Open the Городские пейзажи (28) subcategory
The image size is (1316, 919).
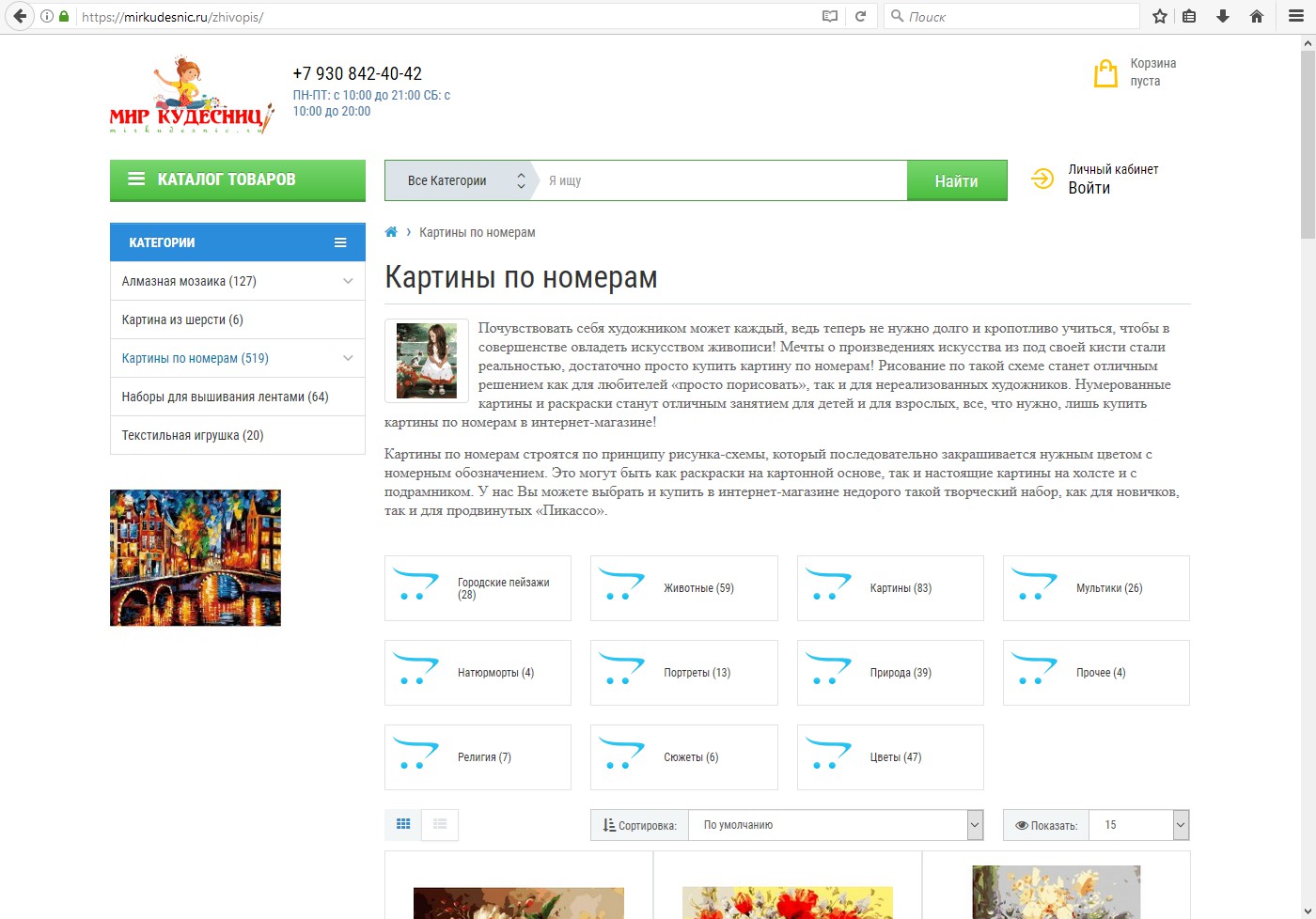[x=478, y=588]
